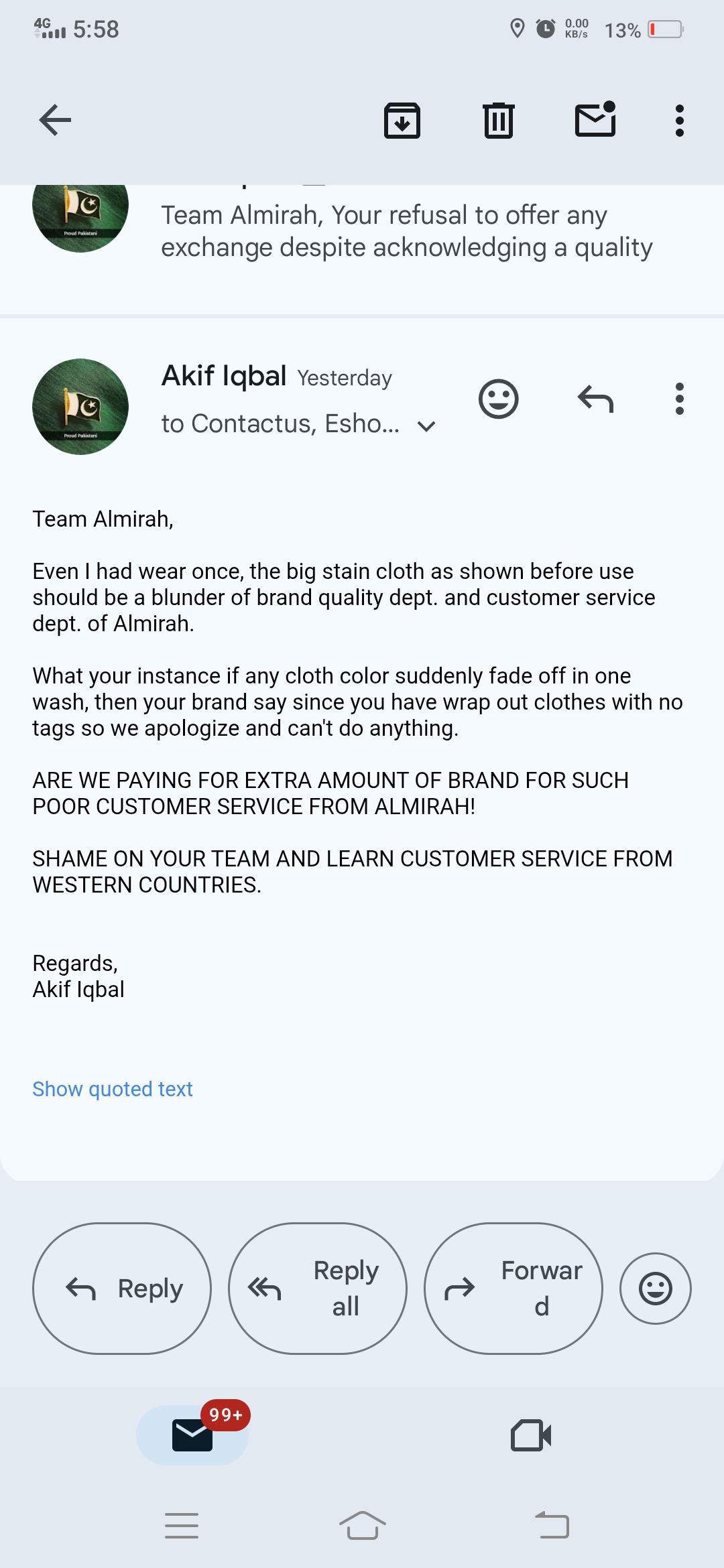This screenshot has height=1568, width=724.
Task: Tap the Reply button below message
Action: point(122,1289)
